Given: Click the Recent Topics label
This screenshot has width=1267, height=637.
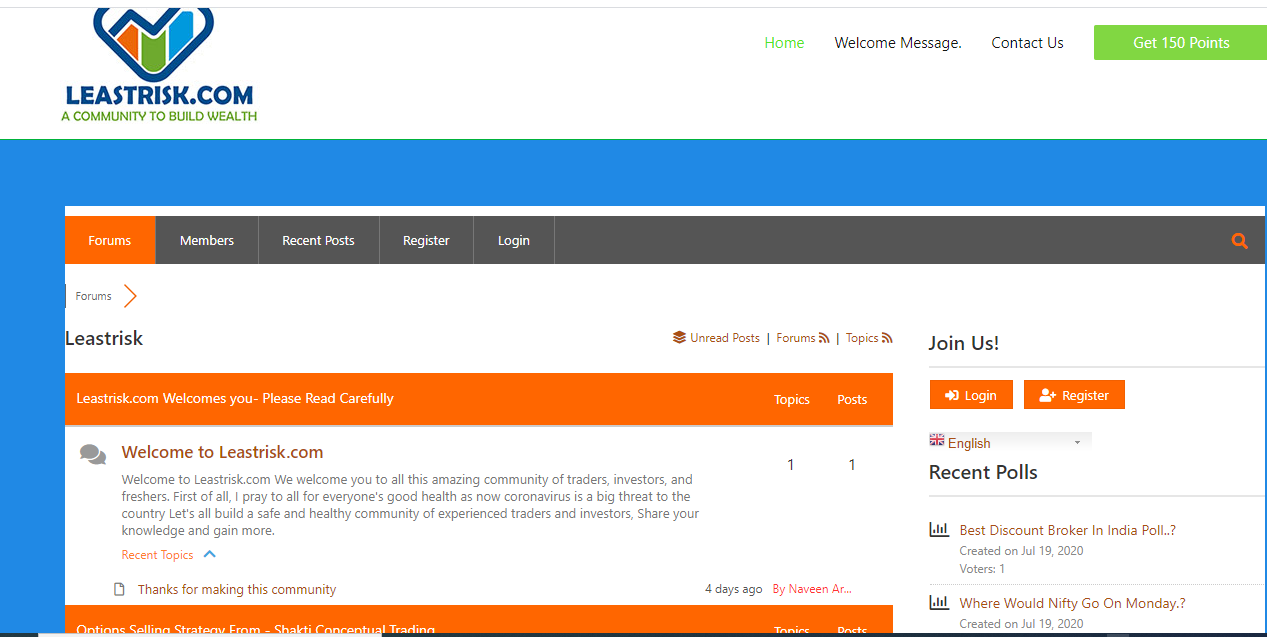Looking at the screenshot, I should point(158,554).
